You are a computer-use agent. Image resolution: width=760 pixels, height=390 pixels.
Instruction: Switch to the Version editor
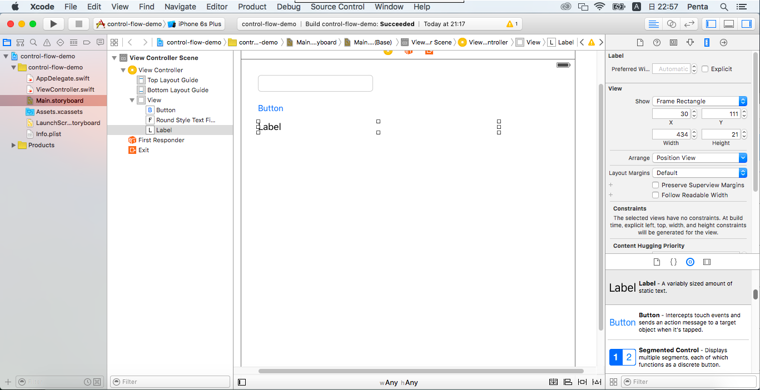pos(688,24)
